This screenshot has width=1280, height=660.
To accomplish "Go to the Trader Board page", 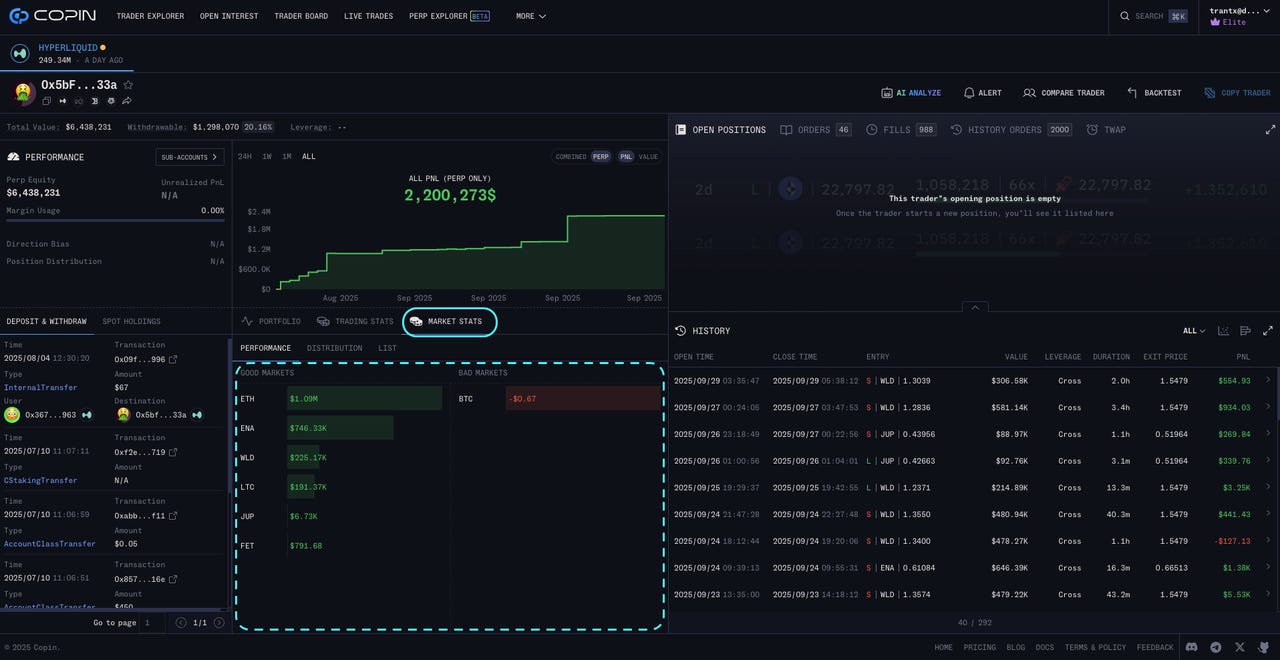I will point(301,16).
